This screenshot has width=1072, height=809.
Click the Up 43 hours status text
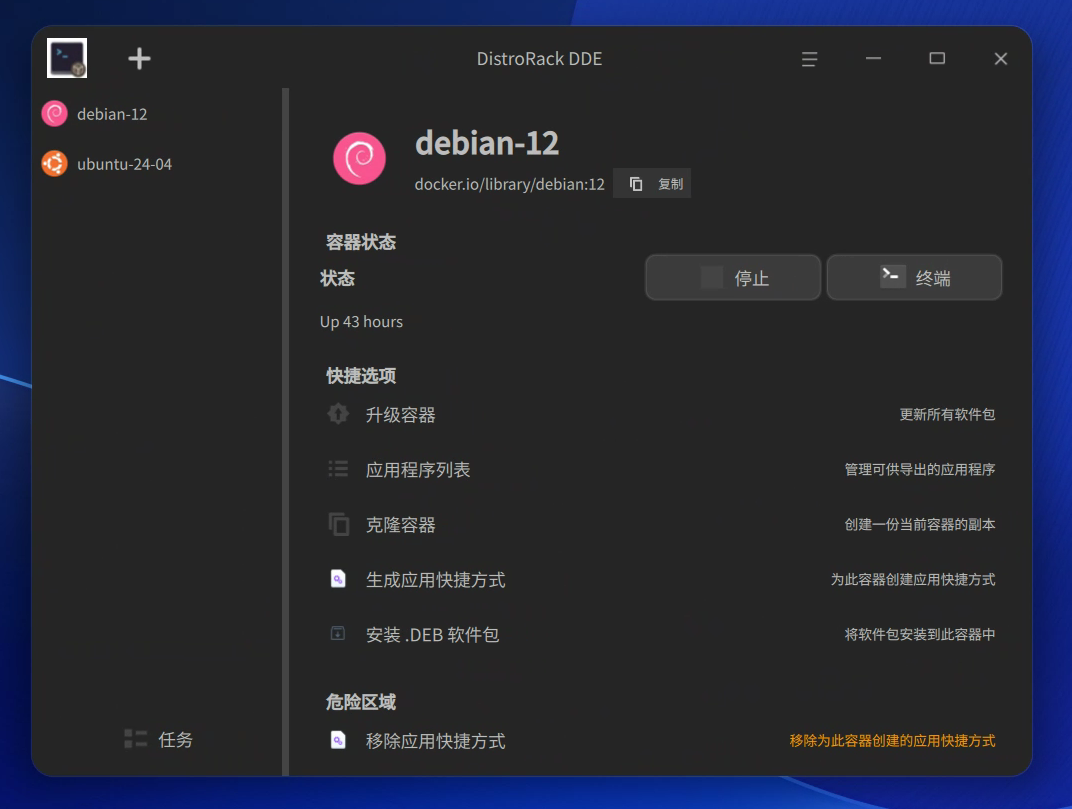tap(361, 321)
